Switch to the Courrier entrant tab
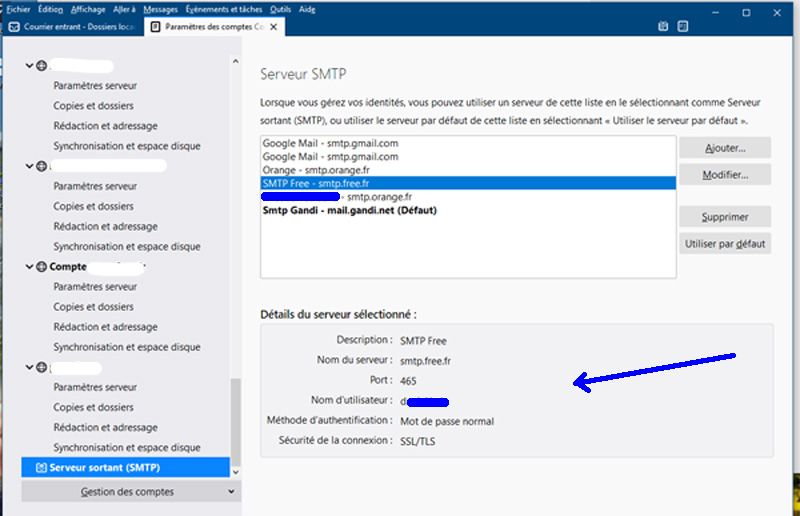800x516 pixels. click(x=75, y=27)
